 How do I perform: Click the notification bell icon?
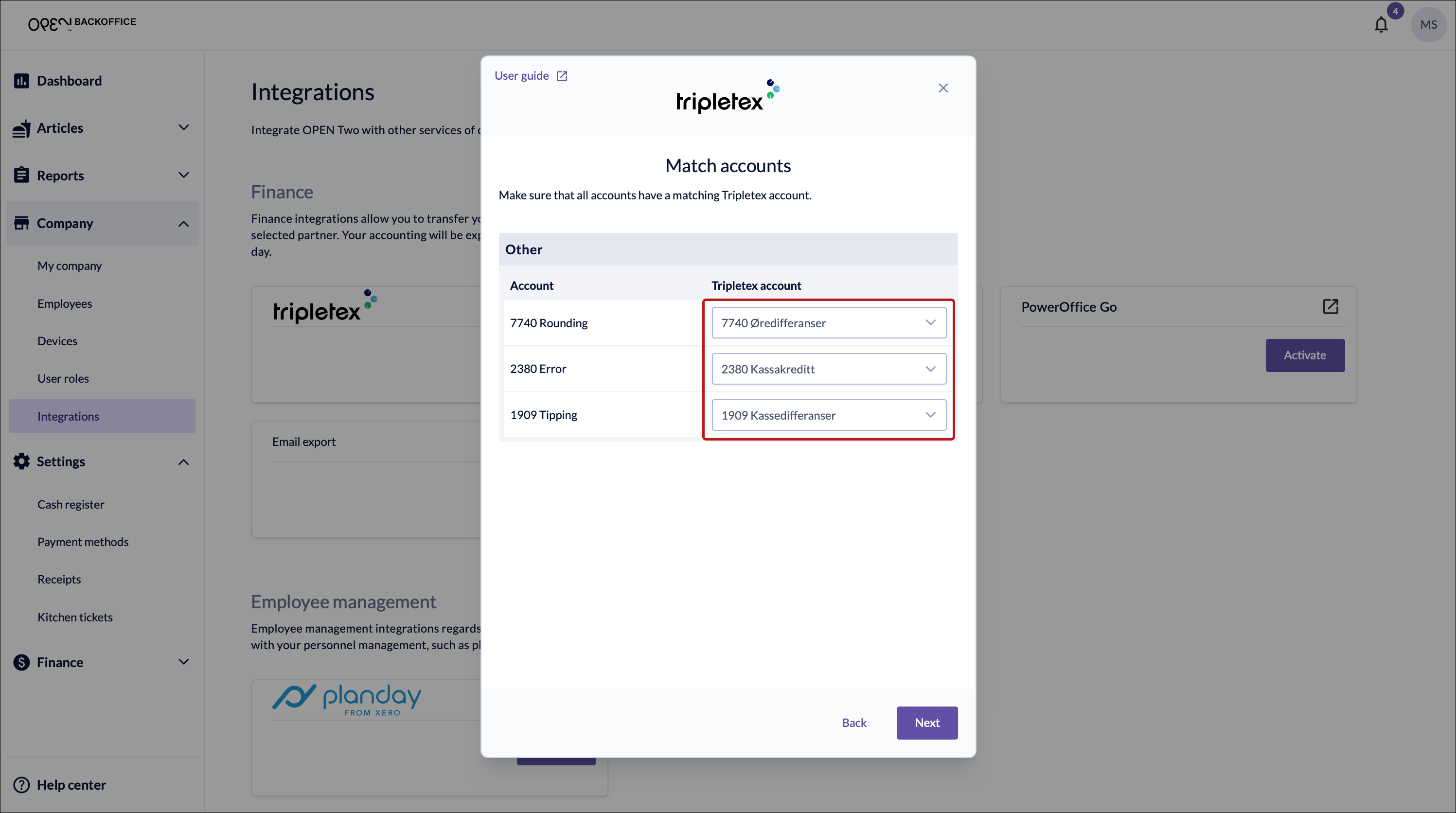pyautogui.click(x=1381, y=25)
